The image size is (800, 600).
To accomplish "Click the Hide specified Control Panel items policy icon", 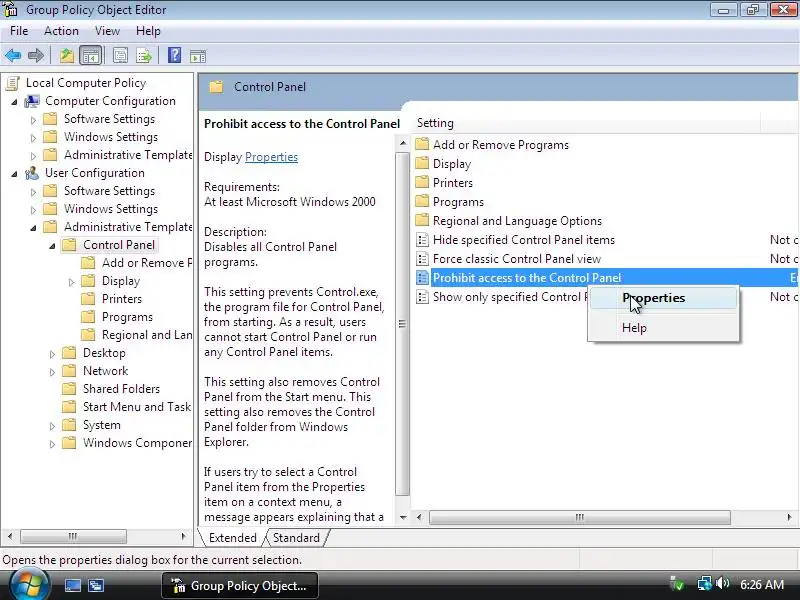I will (x=422, y=240).
